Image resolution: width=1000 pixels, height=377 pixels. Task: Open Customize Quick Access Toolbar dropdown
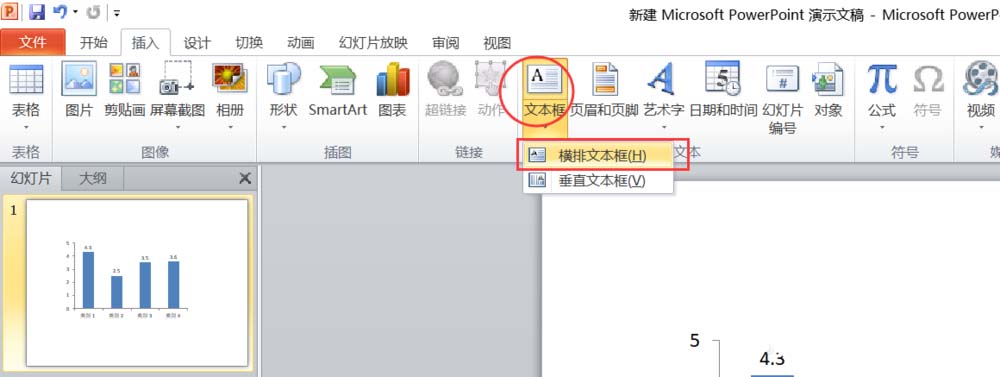tap(116, 12)
